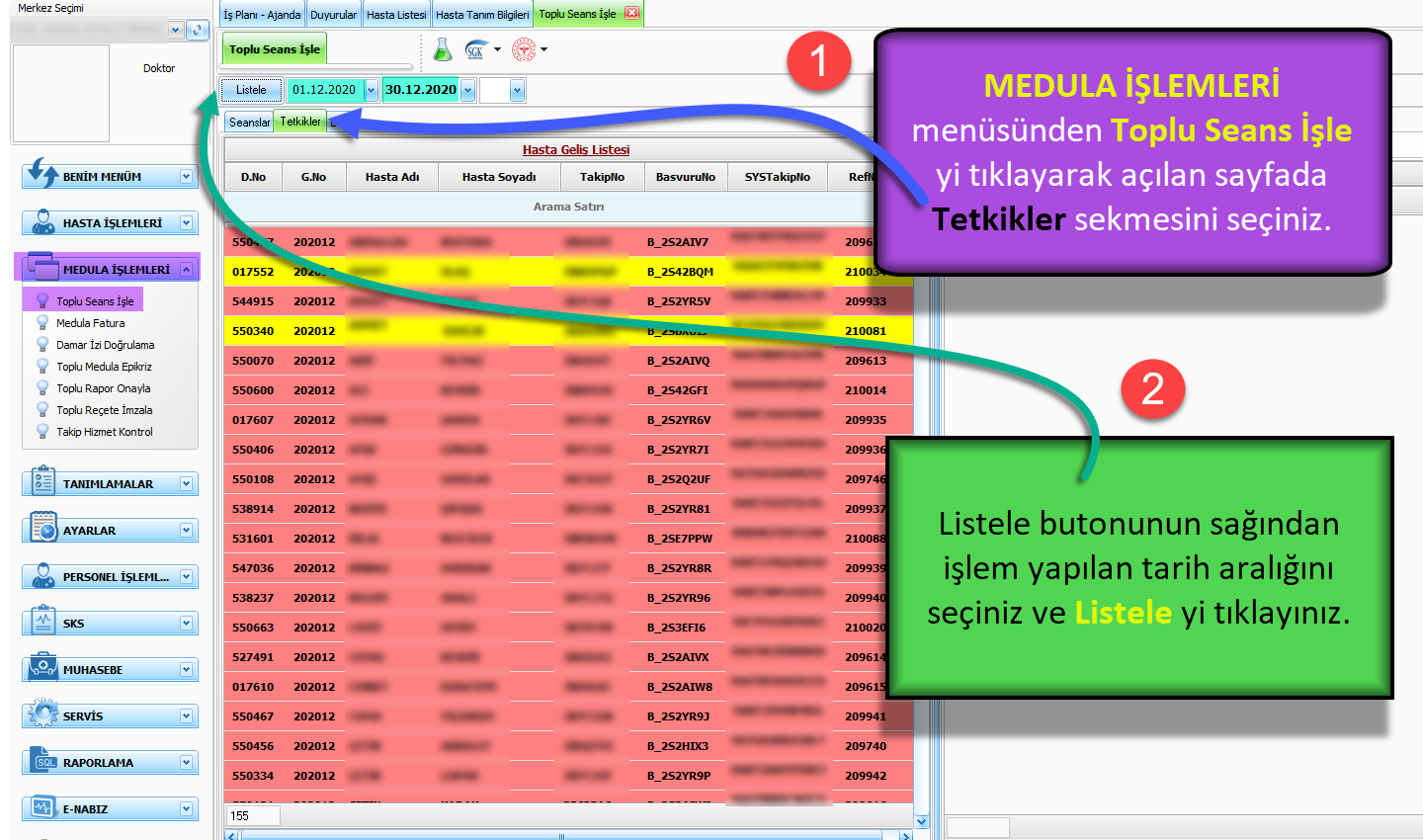Image resolution: width=1423 pixels, height=840 pixels.
Task: Click the MUHASEBE briefcase icon
Action: click(x=42, y=667)
